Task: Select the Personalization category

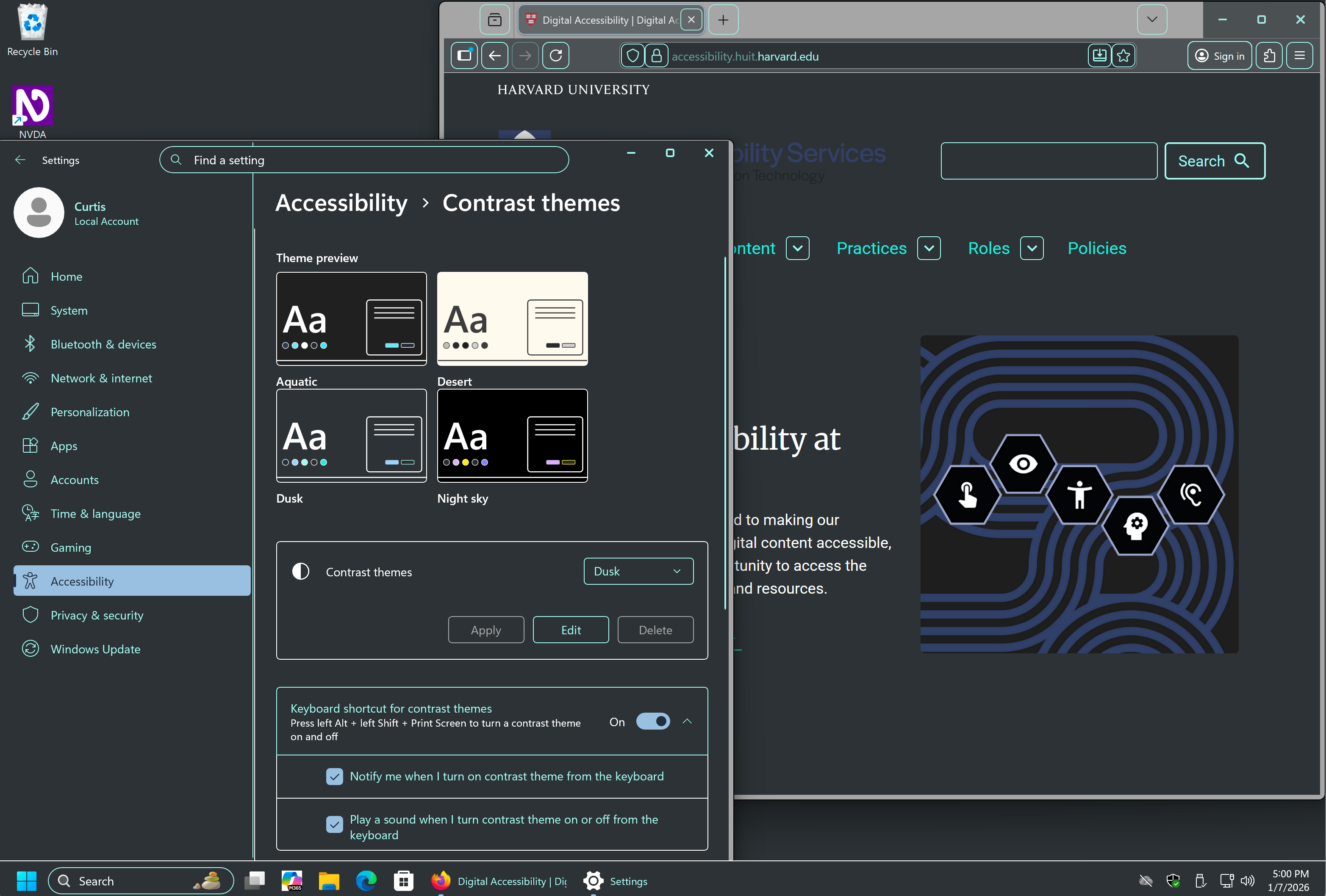Action: coord(131,412)
